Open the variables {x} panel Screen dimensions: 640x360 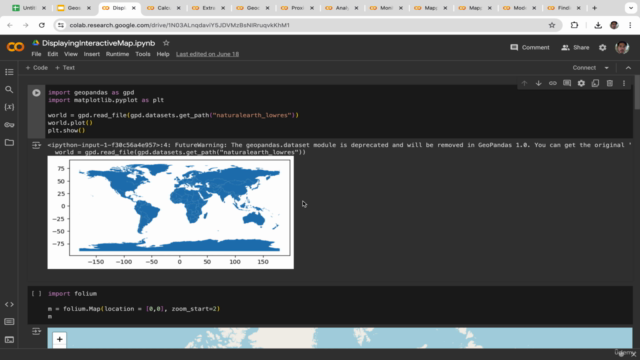(9, 107)
